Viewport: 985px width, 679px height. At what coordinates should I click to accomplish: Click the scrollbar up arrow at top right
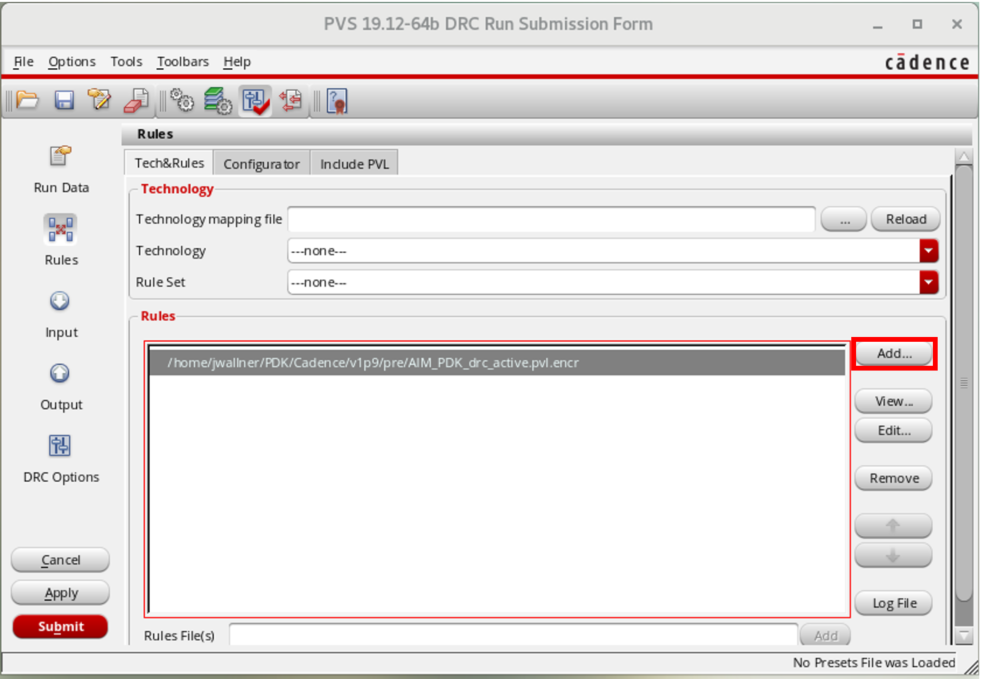[964, 156]
